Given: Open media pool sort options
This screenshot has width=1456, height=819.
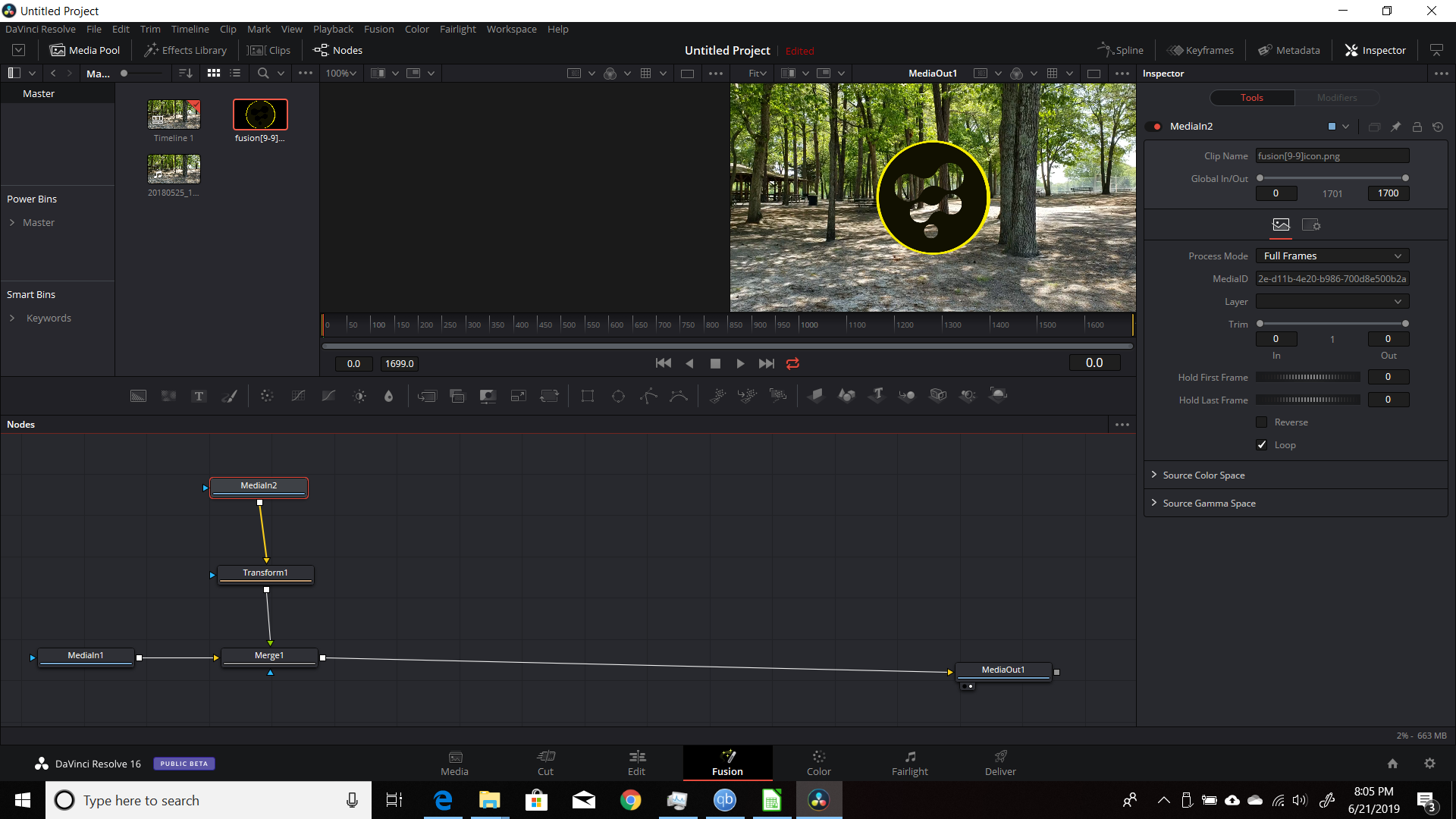Looking at the screenshot, I should click(185, 74).
